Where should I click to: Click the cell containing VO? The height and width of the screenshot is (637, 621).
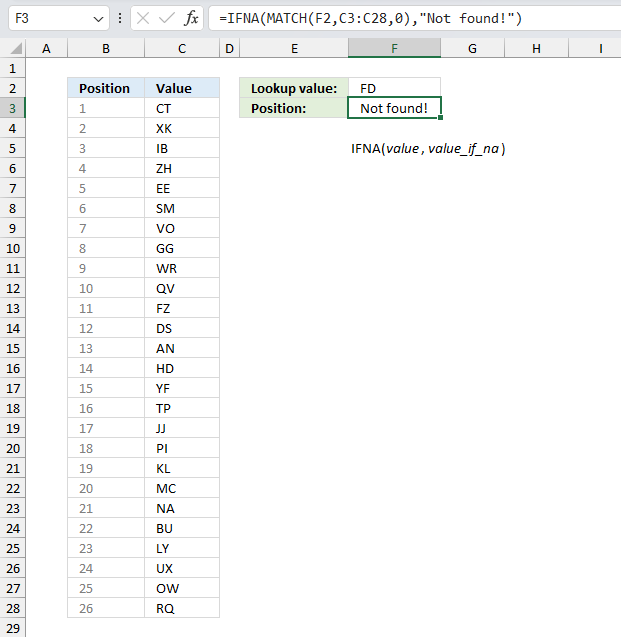(182, 228)
